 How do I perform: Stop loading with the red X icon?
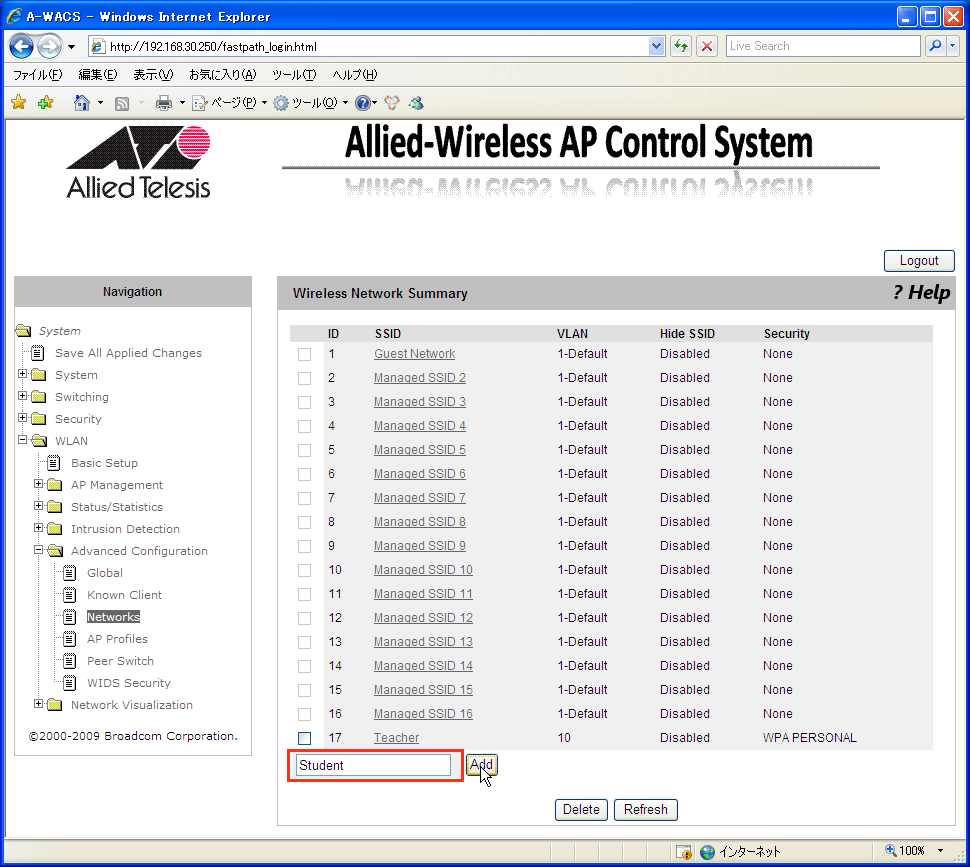click(x=707, y=46)
